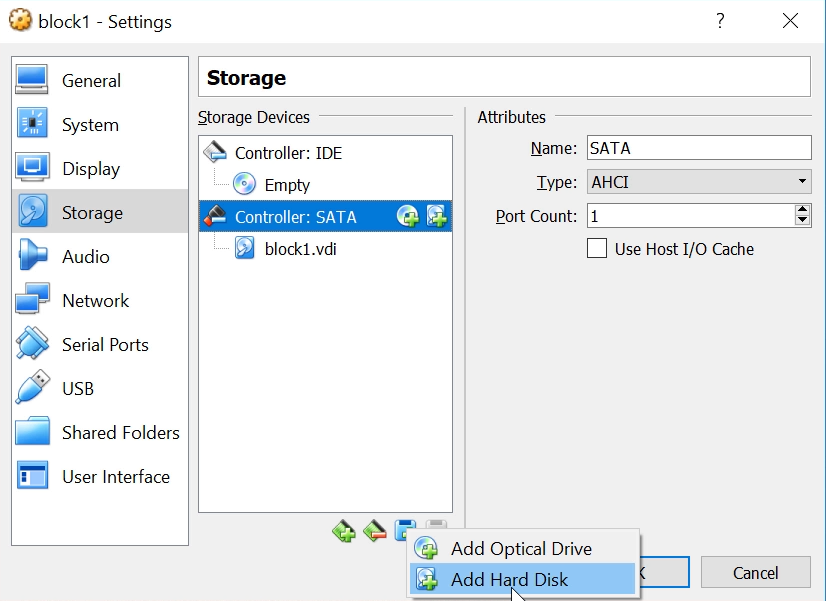Choose Add Hard Disk from popup menu
826x601 pixels.
tap(509, 580)
